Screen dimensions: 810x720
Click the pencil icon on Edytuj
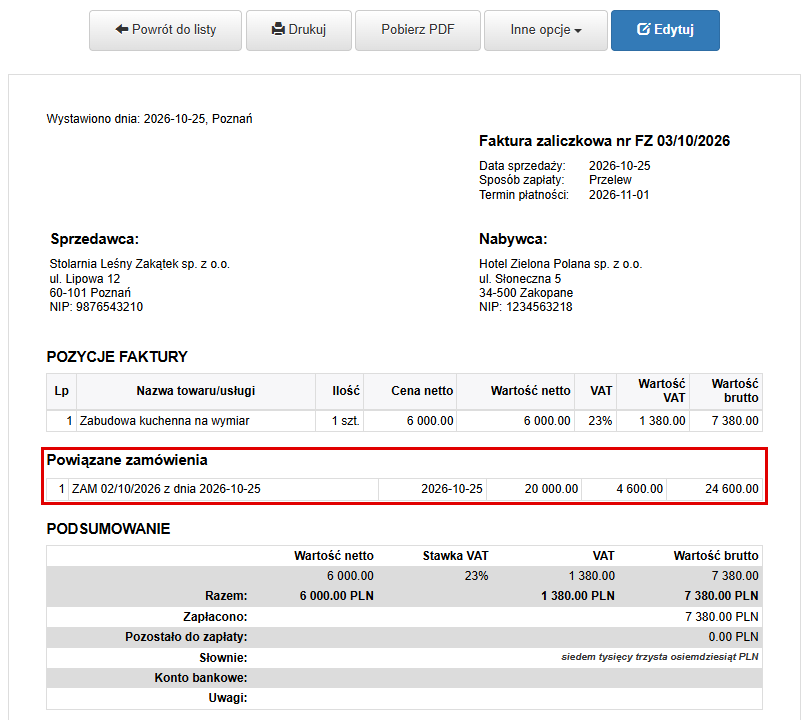pyautogui.click(x=644, y=29)
